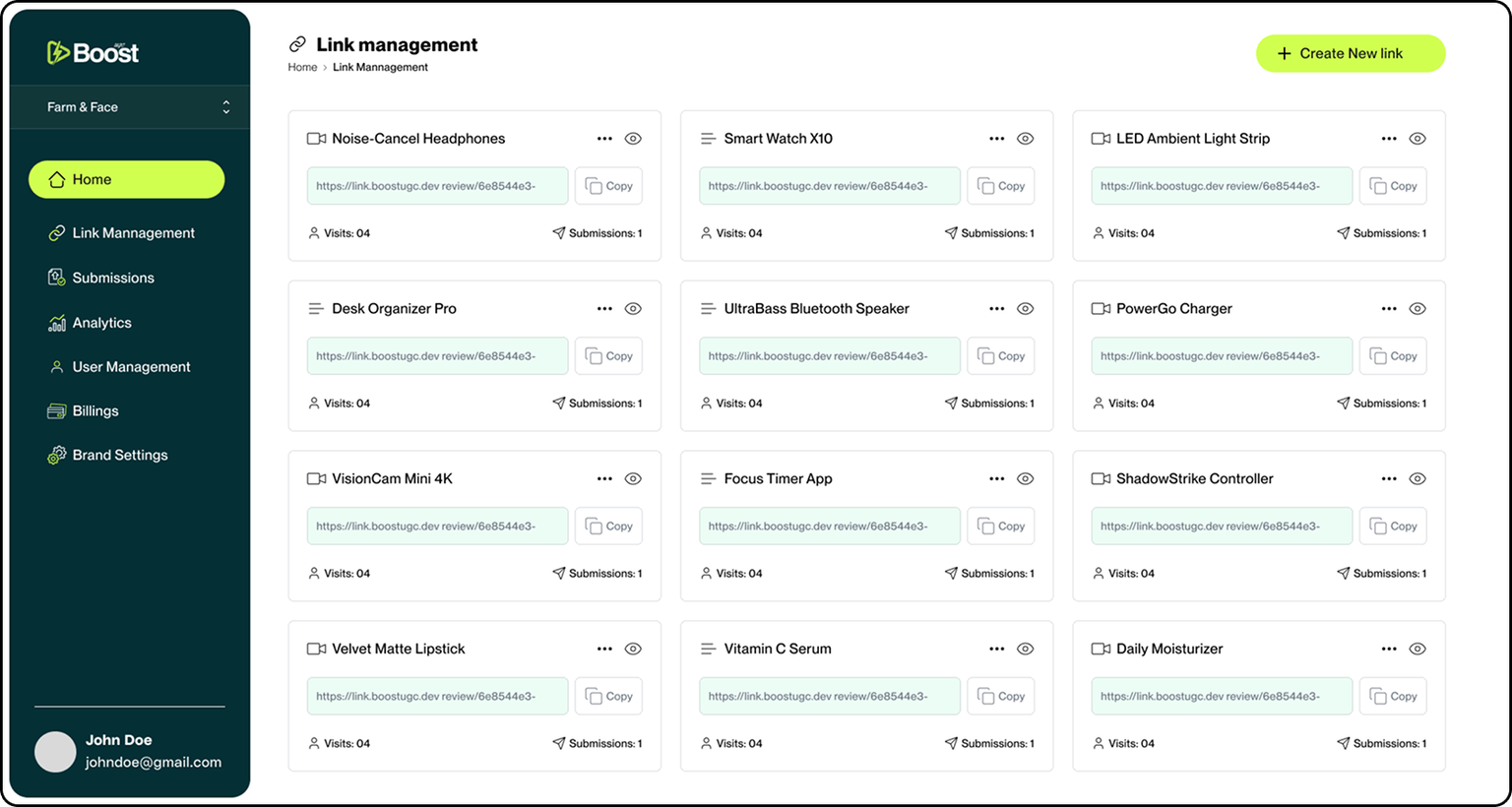Click the Submissions icon in sidebar
This screenshot has width=1512, height=807.
coord(57,278)
